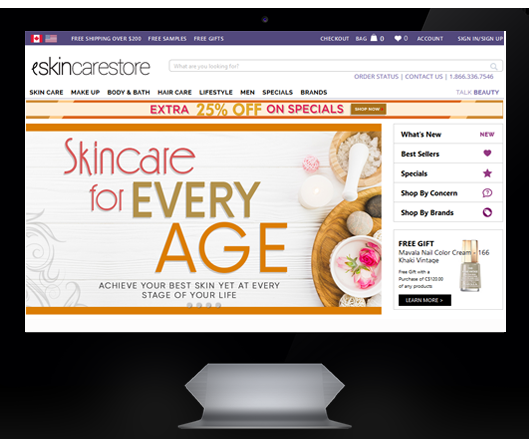Select the first carousel dot
Screen dimensions: 529x439
click(x=190, y=305)
